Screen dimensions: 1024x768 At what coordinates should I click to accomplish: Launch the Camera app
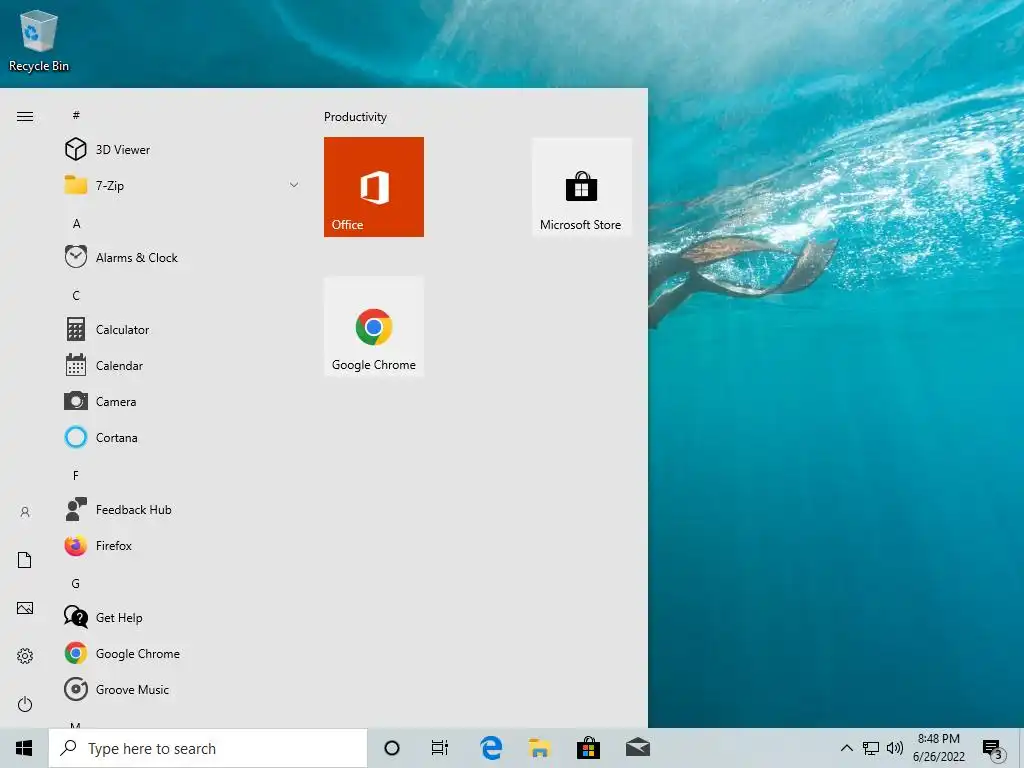182,402
